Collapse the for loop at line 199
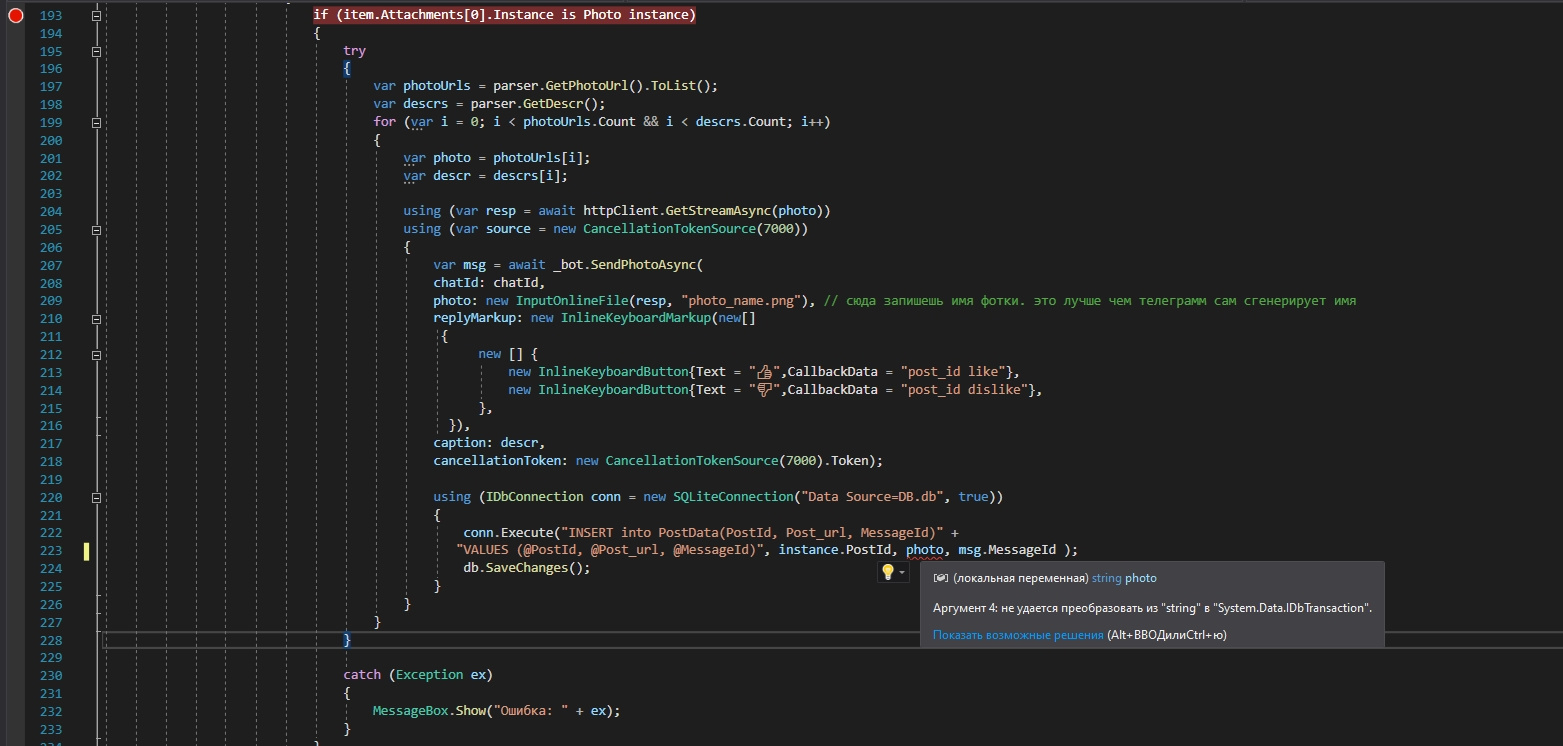Screen dimensions: 1563x746 pos(96,122)
